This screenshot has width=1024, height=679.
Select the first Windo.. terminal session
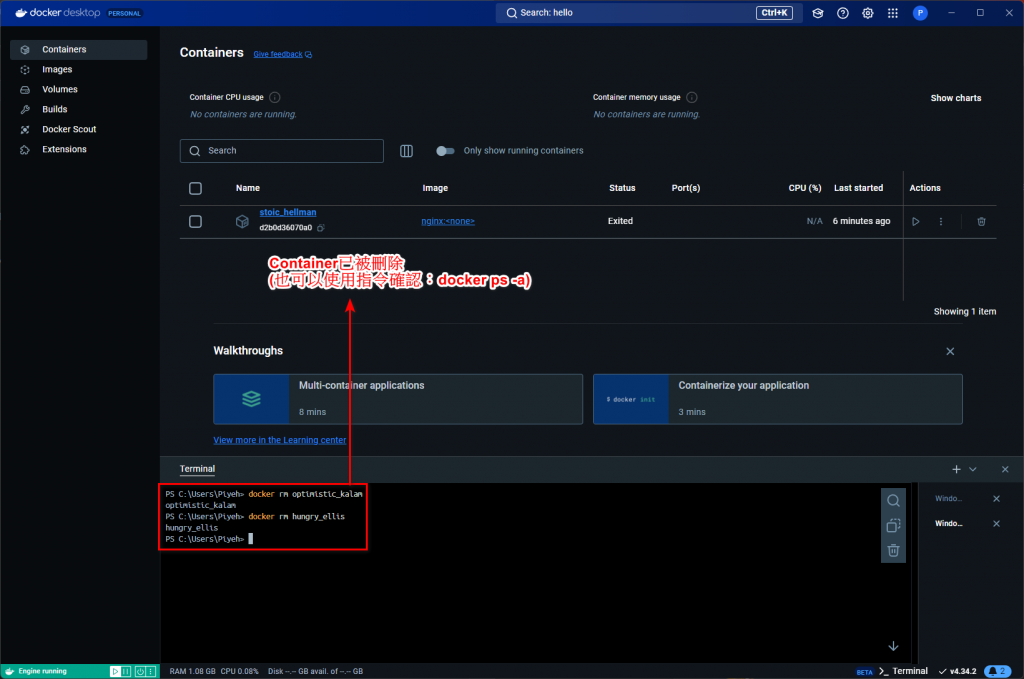coord(948,499)
